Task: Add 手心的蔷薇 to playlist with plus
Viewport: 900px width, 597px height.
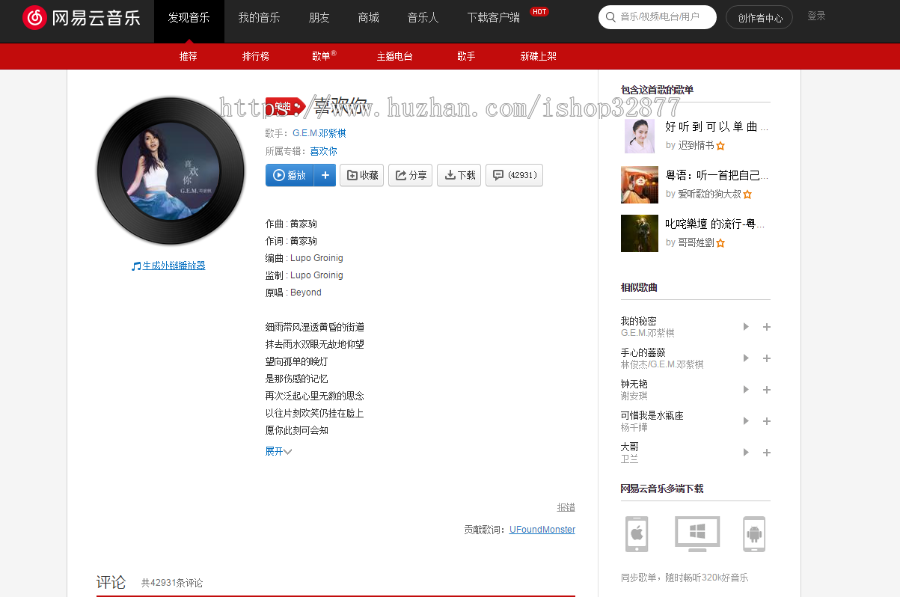Action: click(766, 358)
